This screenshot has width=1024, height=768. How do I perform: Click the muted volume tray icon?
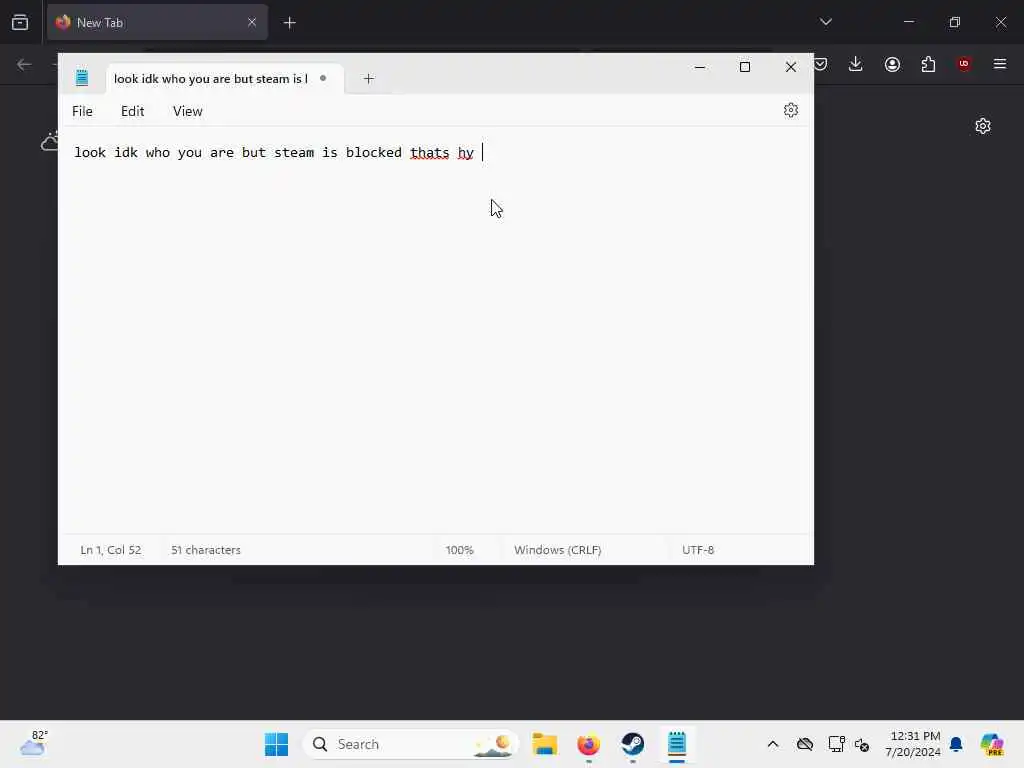click(862, 744)
